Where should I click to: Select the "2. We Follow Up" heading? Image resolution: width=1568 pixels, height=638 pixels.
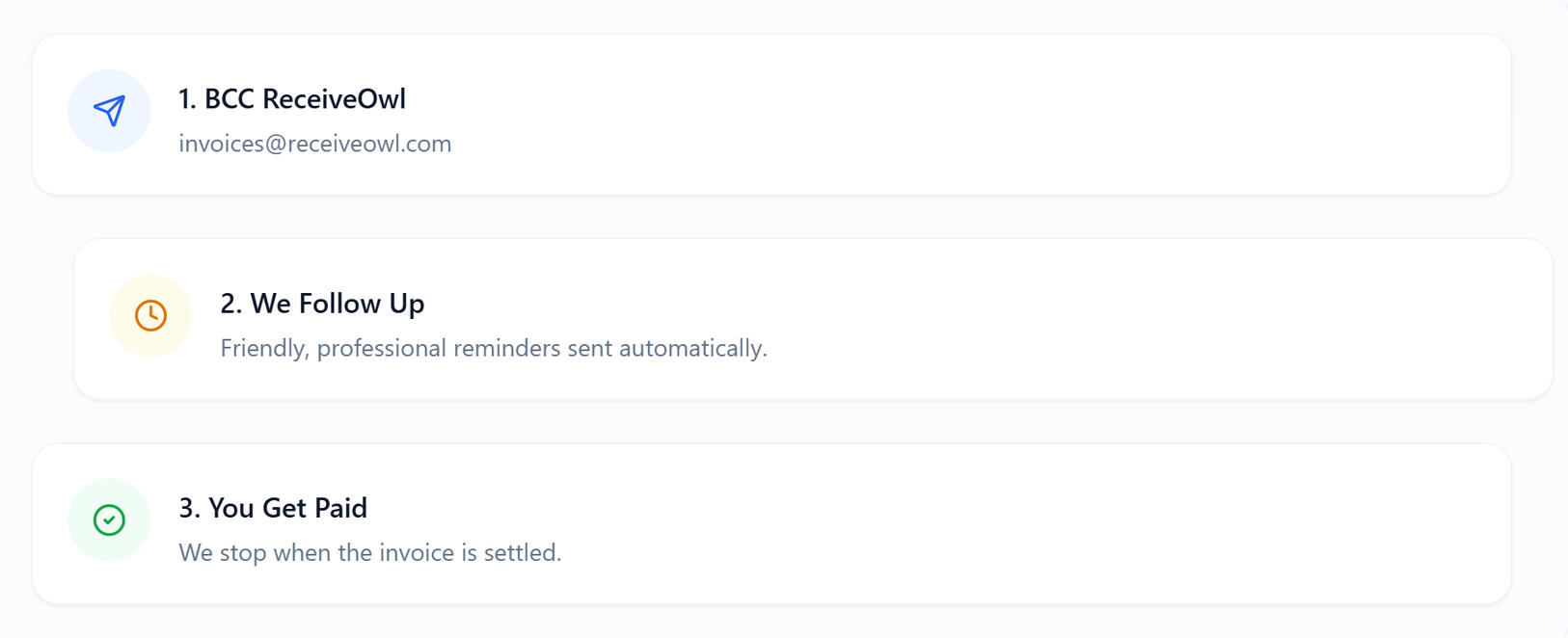click(322, 304)
